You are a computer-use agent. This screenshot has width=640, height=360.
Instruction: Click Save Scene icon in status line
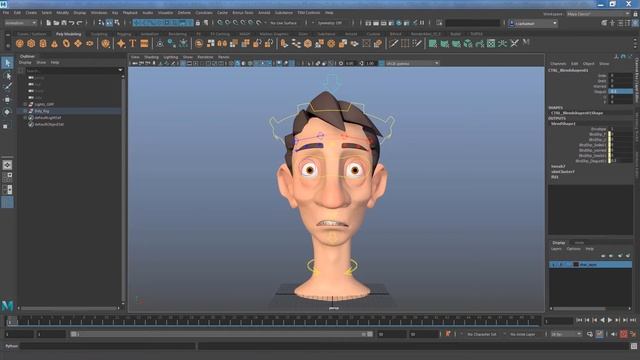[64, 23]
